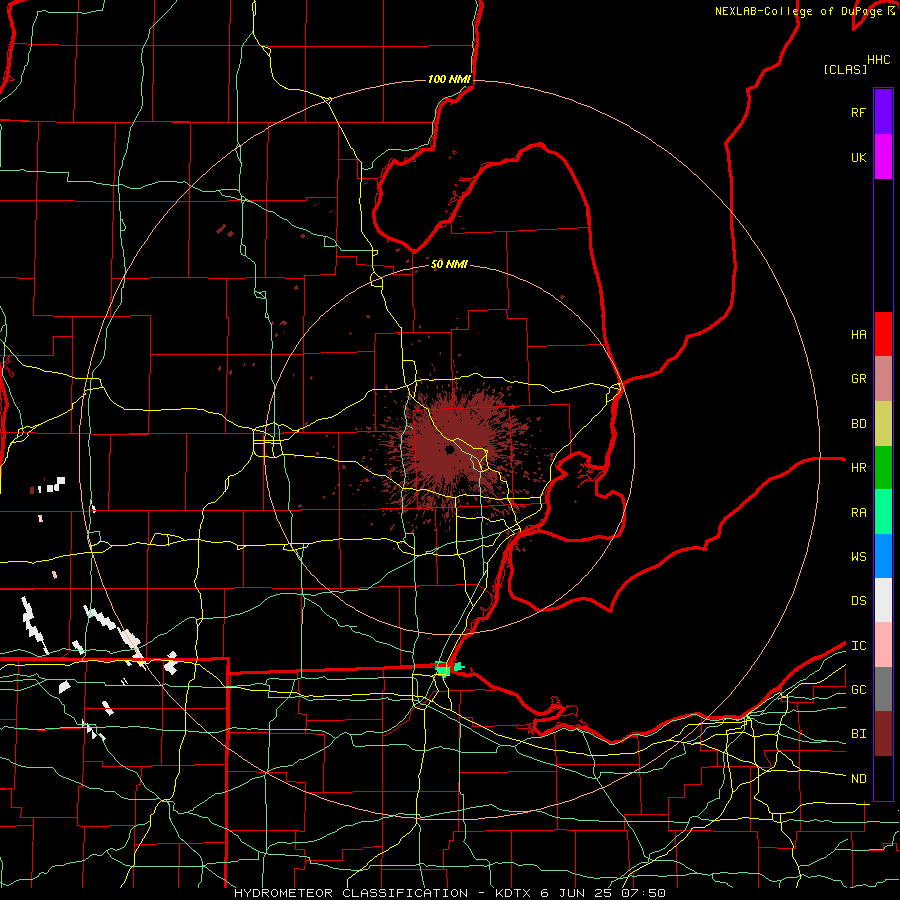Click the DS white legend swatch
The height and width of the screenshot is (900, 900).
(883, 600)
